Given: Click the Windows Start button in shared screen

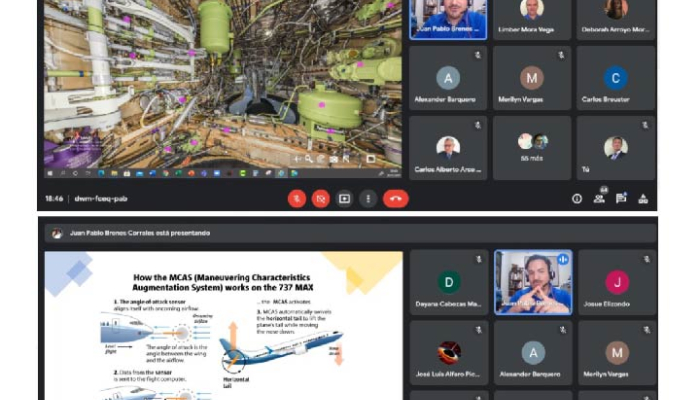Looking at the screenshot, I should tap(50, 172).
